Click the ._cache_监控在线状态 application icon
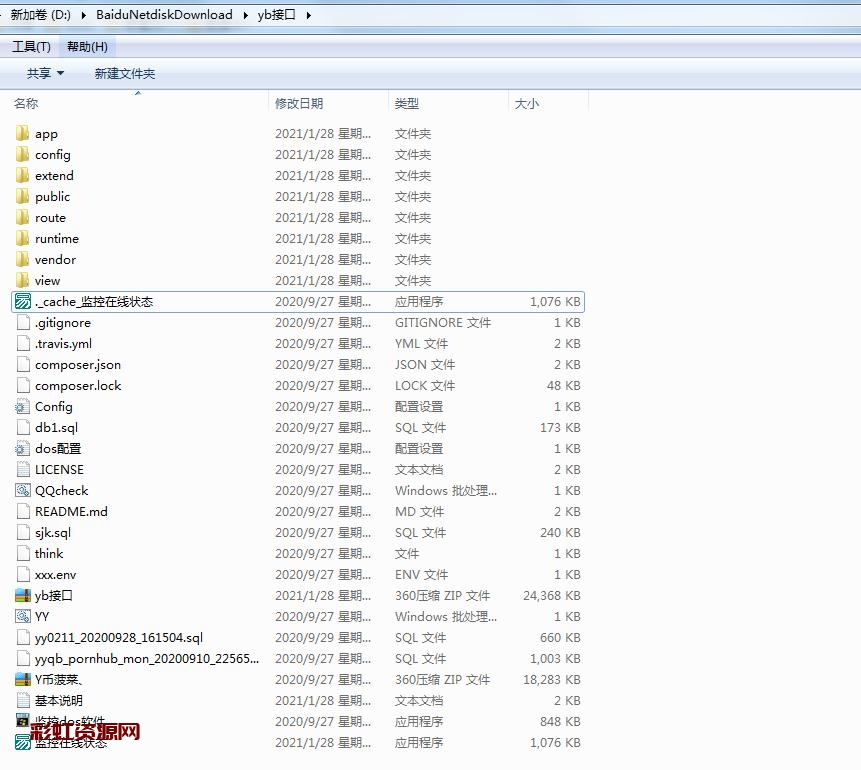The height and width of the screenshot is (770, 861). click(x=23, y=301)
